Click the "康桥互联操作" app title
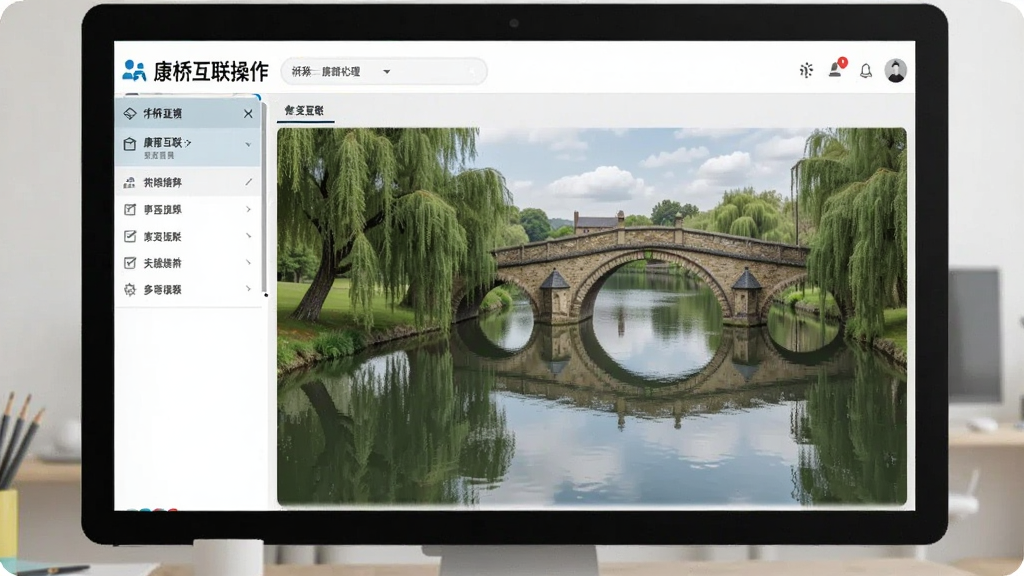1024x576 pixels. pyautogui.click(x=211, y=71)
